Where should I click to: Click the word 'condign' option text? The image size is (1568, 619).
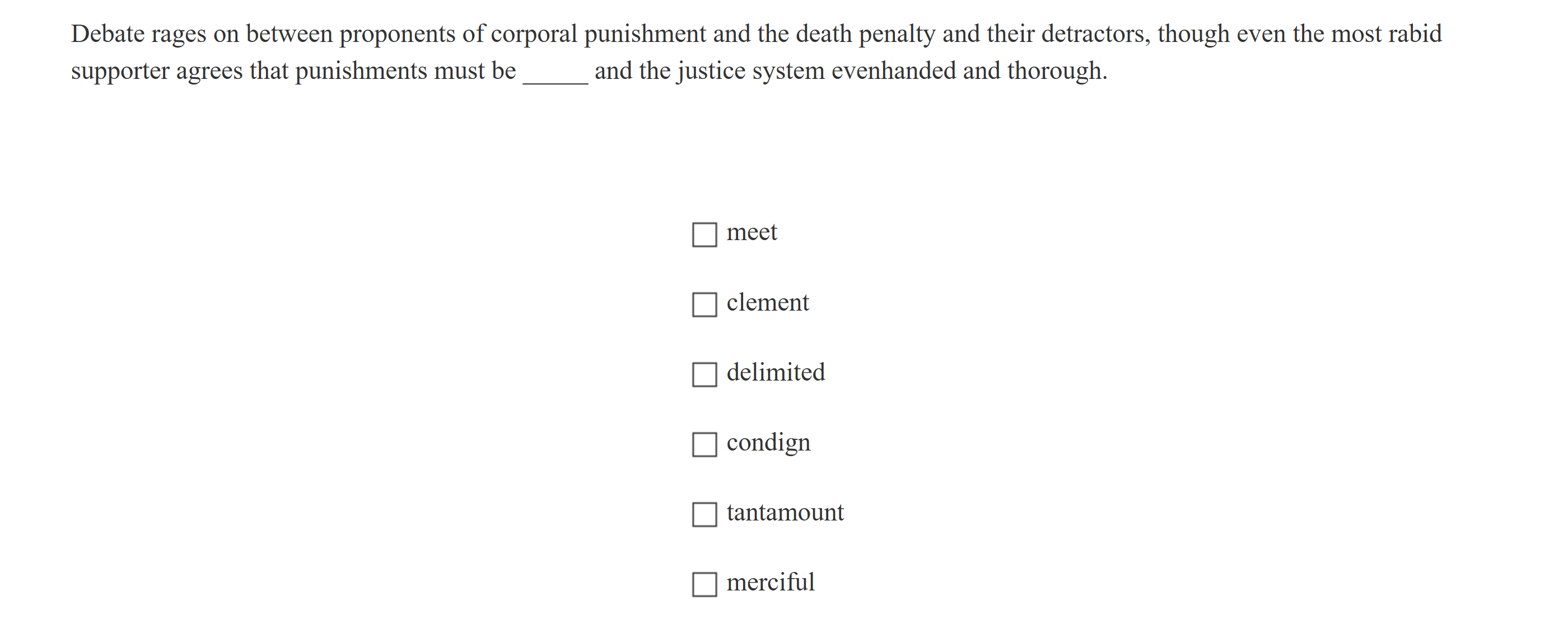(768, 443)
